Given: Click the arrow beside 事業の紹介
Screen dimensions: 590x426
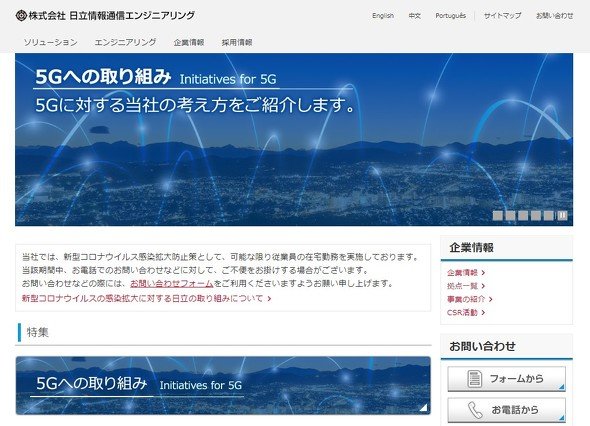Looking at the screenshot, I should 491,299.
